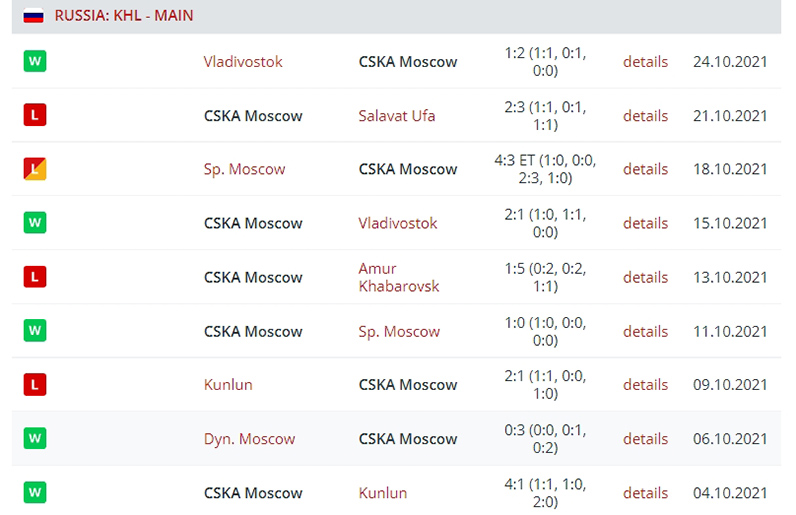This screenshot has height=515, width=796.
Task: Click overtime loss badge for 18.10.2021 match
Action: [35, 169]
